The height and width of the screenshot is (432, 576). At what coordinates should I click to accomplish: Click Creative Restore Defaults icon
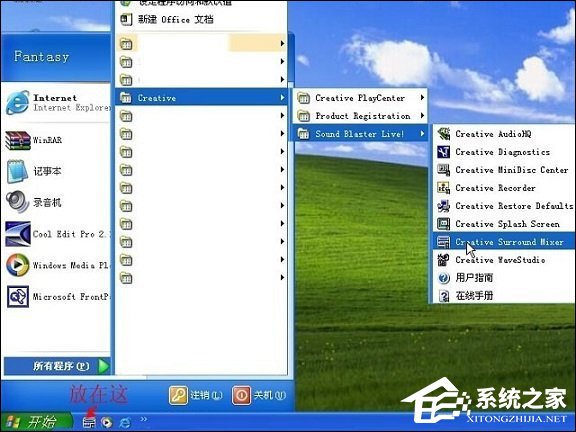point(443,206)
